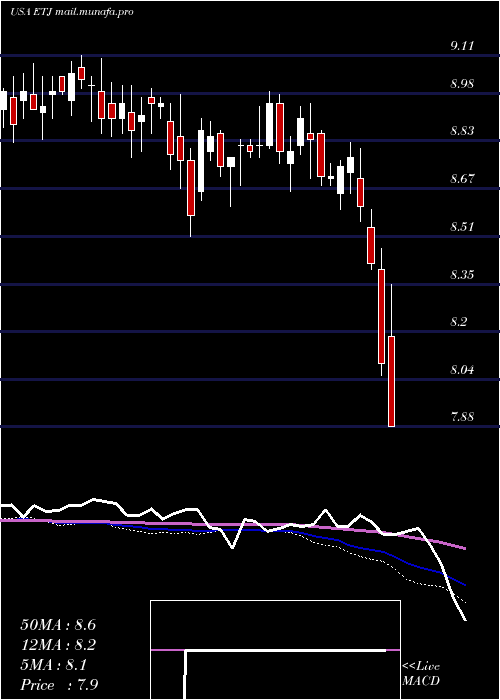Click the '<<Live MACD' label
Screen dimensions: 500x700
(x=421, y=674)
